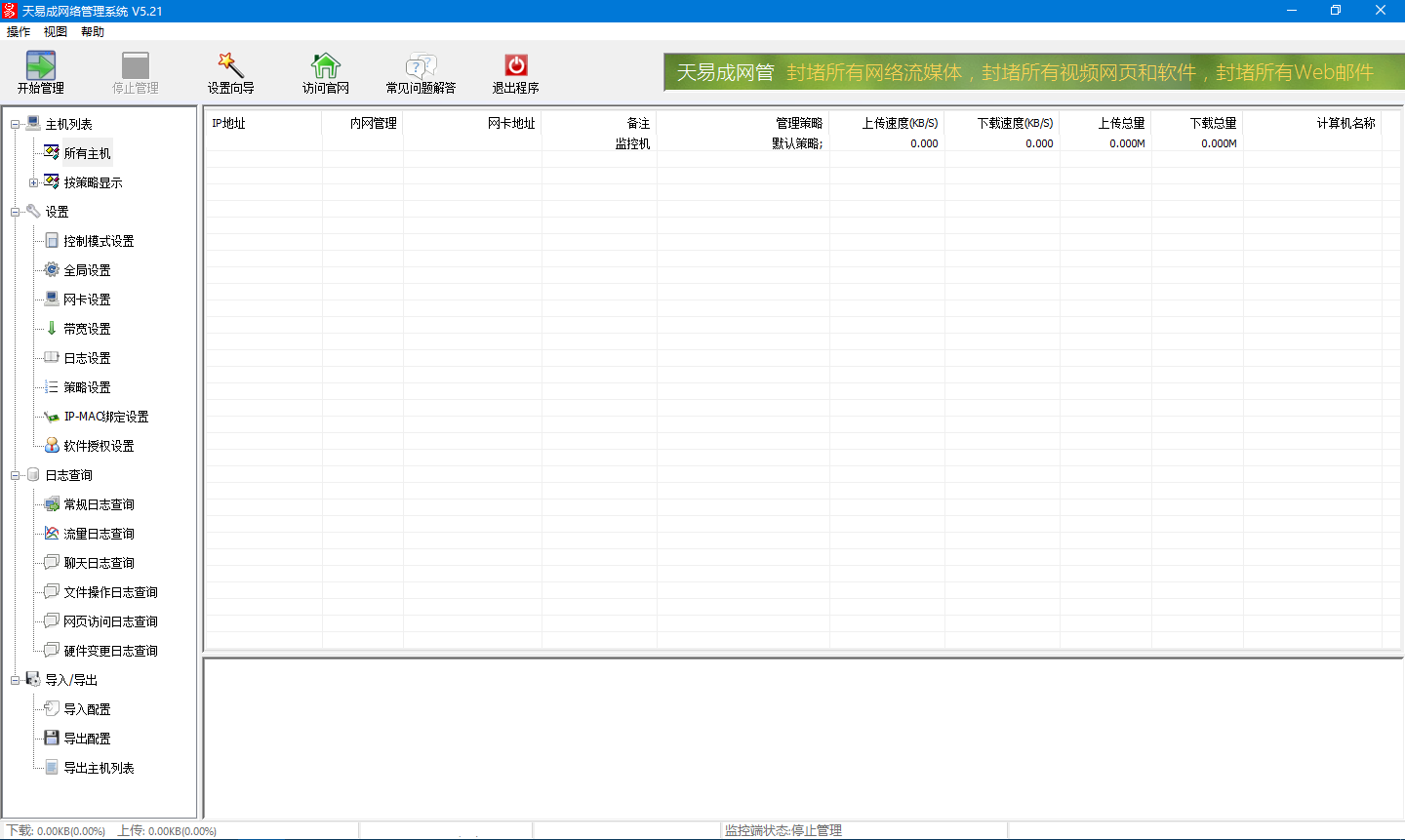Open the 操作 menu
The width and height of the screenshot is (1405, 840).
click(19, 32)
